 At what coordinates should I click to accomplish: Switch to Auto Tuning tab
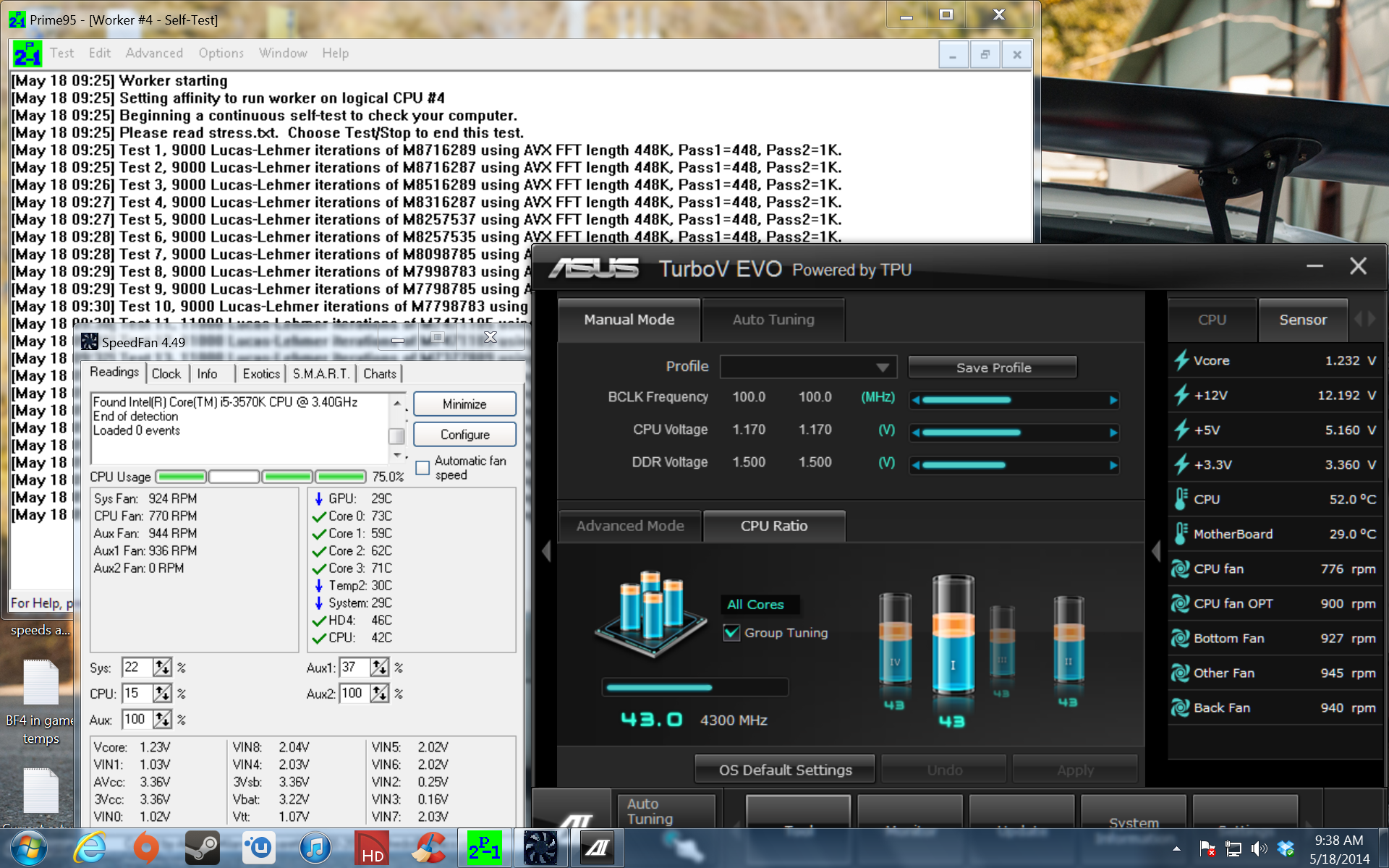pyautogui.click(x=773, y=320)
